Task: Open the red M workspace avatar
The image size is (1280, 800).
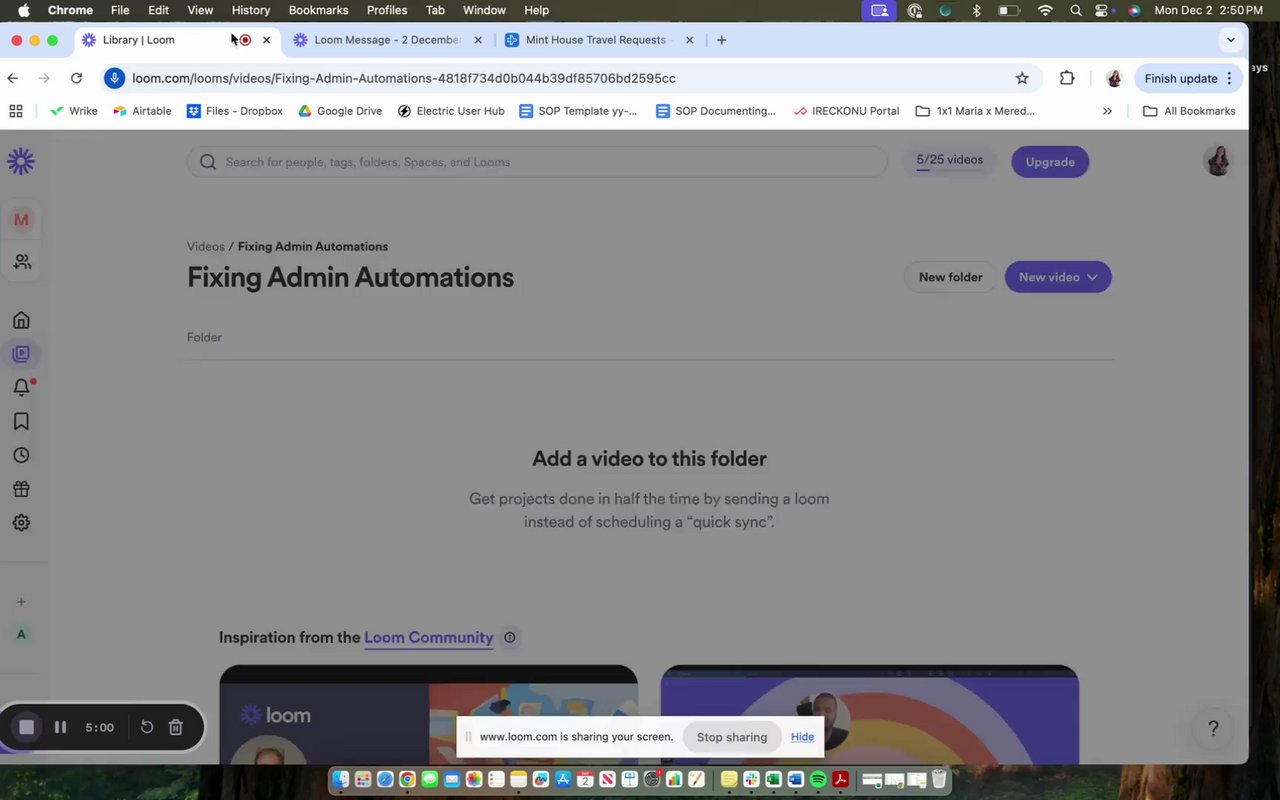Action: coord(21,220)
